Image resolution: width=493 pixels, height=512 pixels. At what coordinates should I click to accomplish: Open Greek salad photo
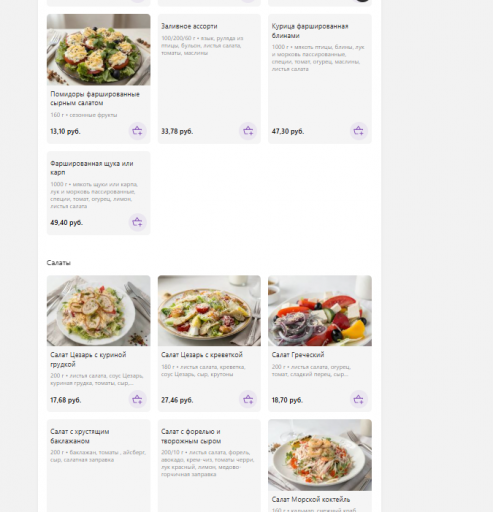(x=320, y=311)
